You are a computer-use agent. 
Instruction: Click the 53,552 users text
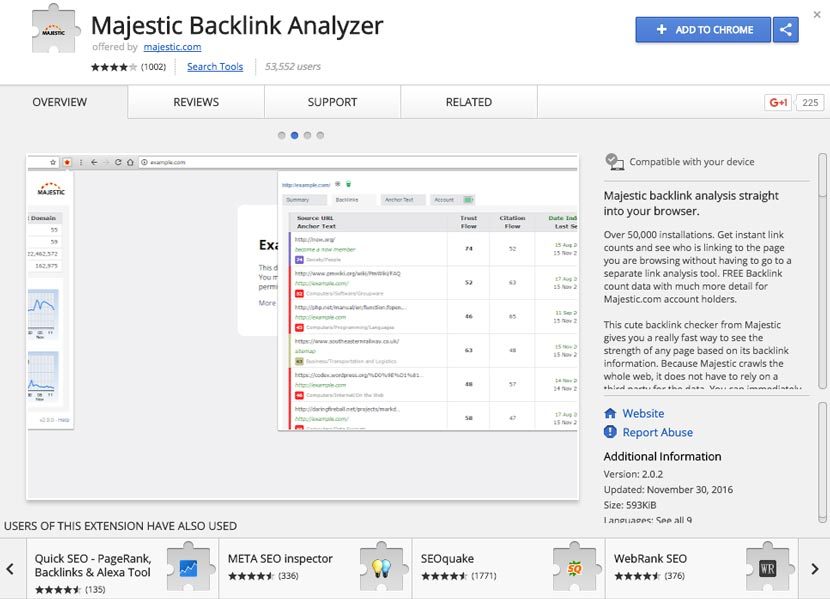(293, 67)
